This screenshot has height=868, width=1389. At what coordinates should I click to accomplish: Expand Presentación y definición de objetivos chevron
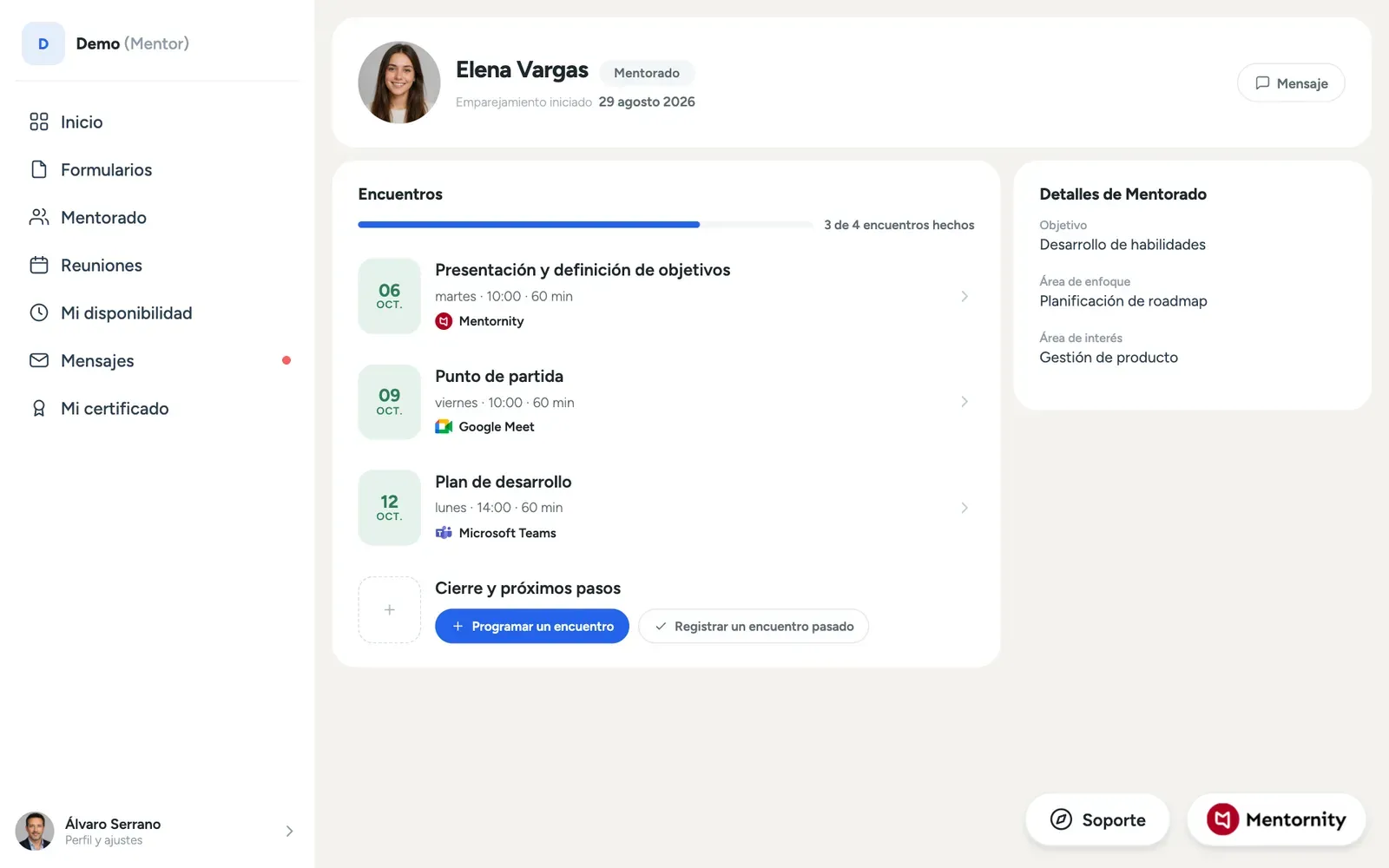964,296
